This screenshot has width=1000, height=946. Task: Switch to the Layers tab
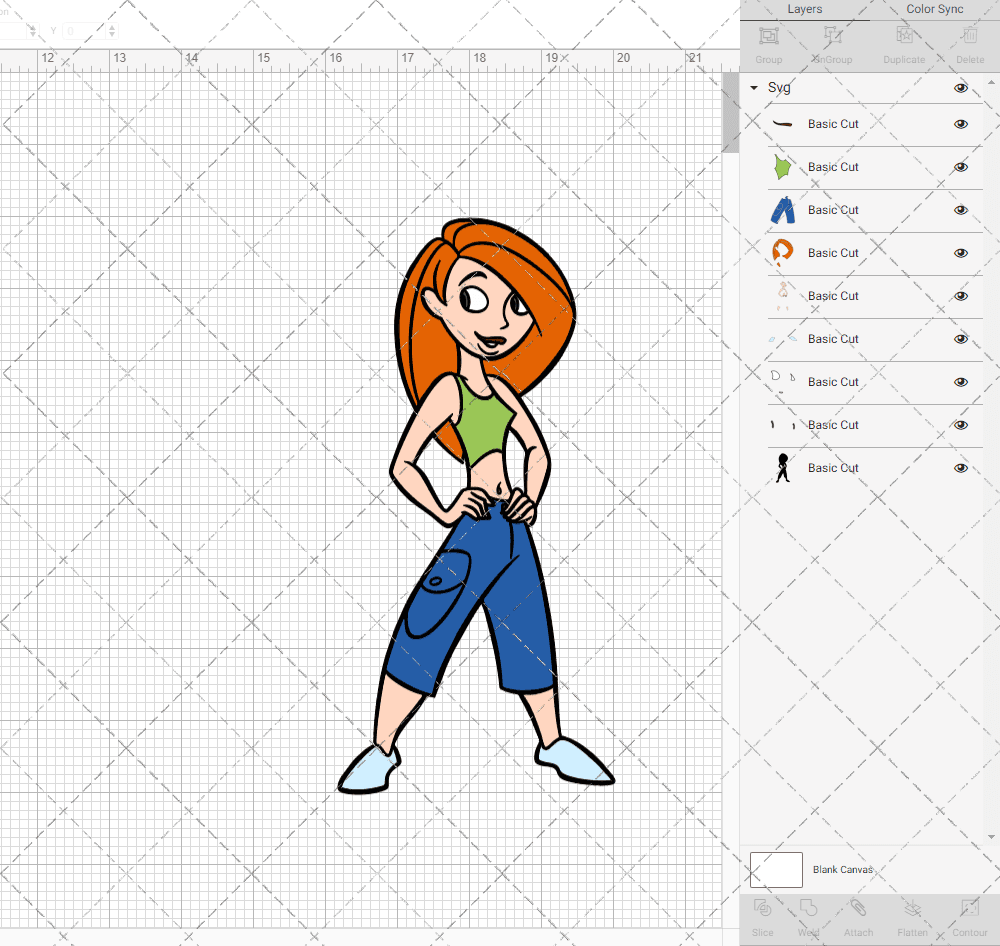804,9
